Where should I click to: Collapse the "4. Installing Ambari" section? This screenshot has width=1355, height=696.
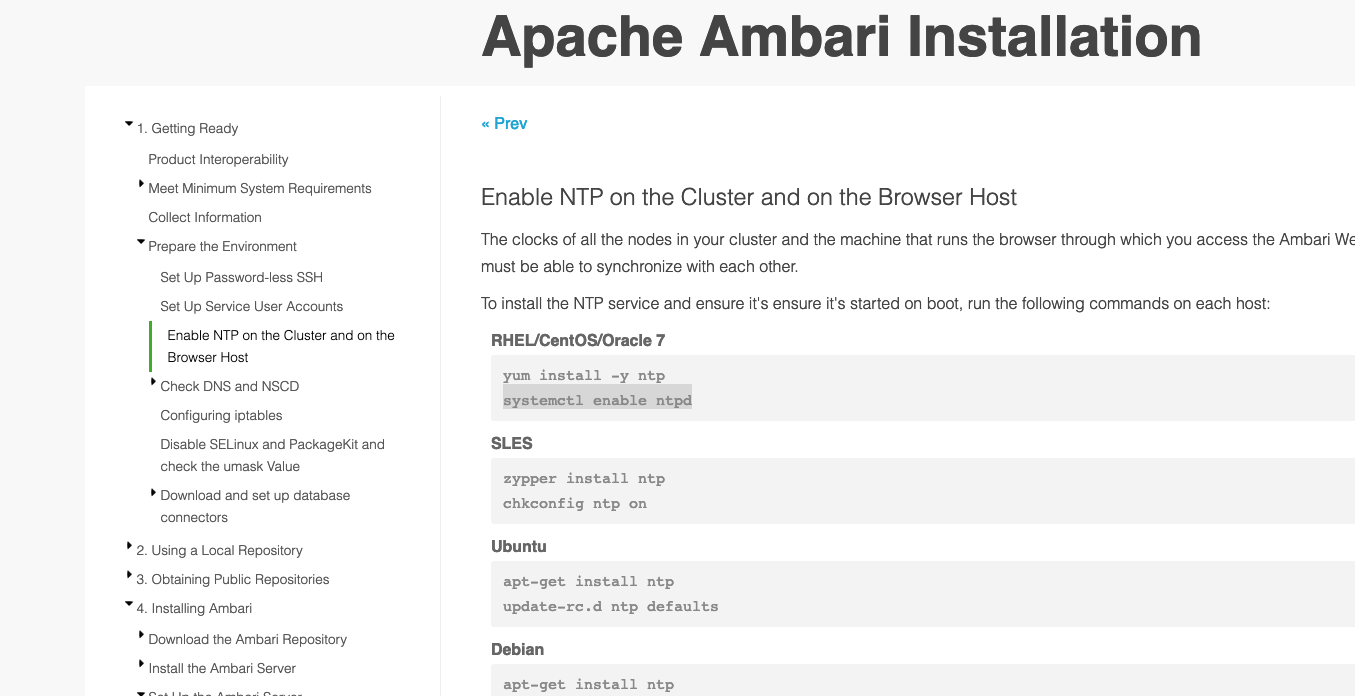(x=131, y=604)
